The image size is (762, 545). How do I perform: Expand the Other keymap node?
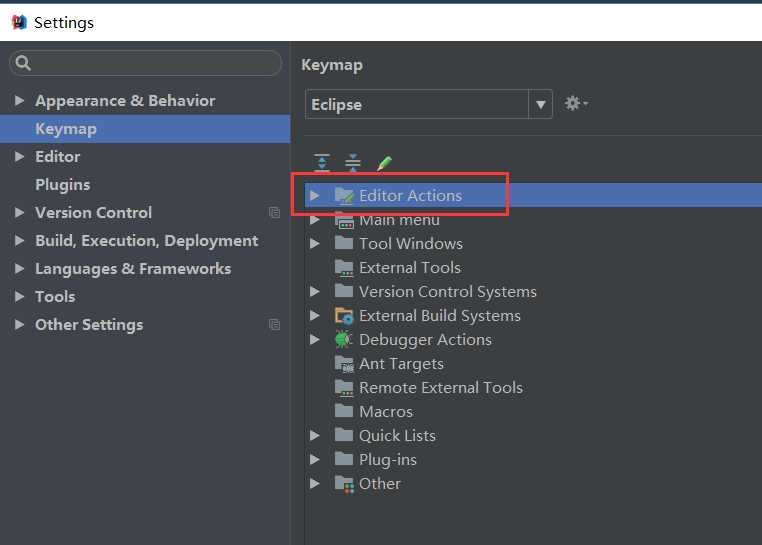314,483
